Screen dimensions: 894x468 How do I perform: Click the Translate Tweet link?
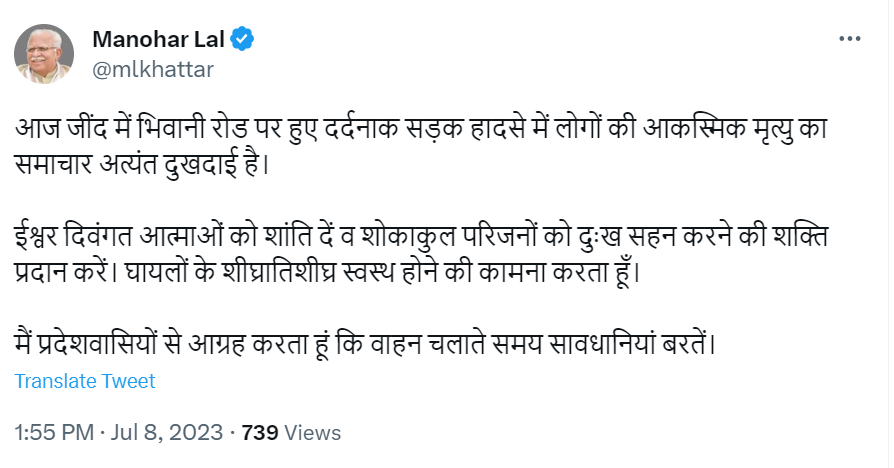pyautogui.click(x=85, y=381)
